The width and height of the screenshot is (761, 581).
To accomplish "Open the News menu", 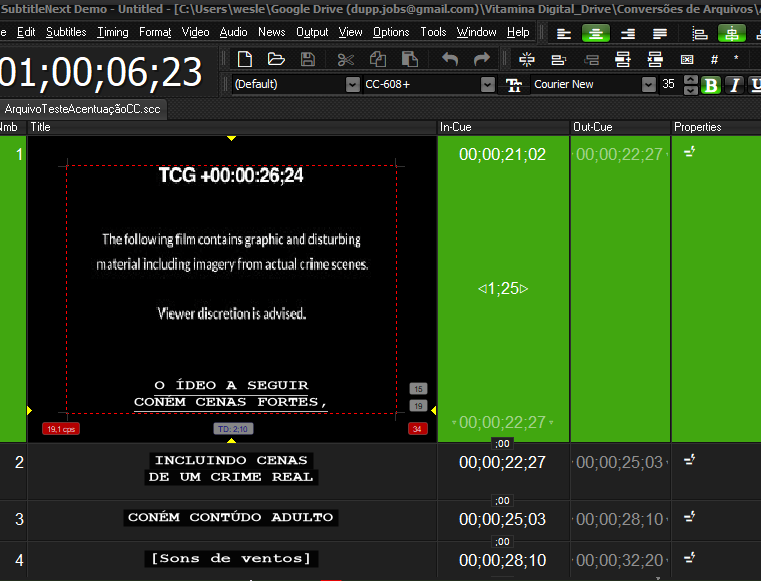I will 271,32.
